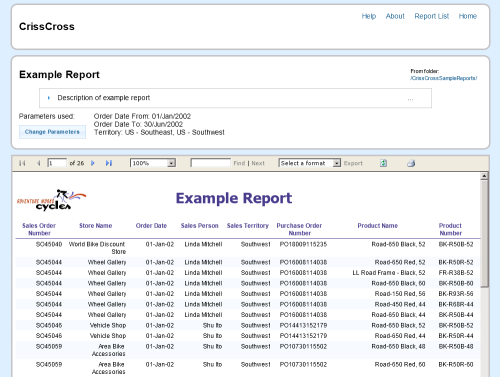This screenshot has width=500, height=377.
Task: Click the Export link
Action: (x=353, y=163)
